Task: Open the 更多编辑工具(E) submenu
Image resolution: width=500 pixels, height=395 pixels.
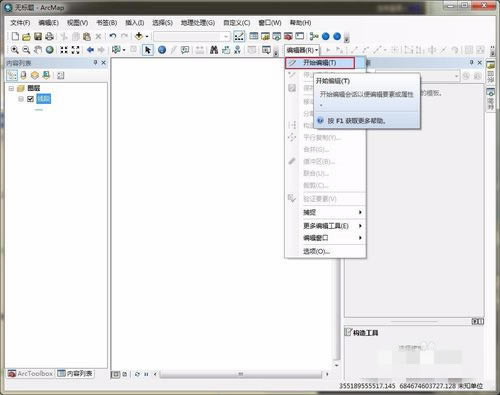Action: tap(325, 226)
